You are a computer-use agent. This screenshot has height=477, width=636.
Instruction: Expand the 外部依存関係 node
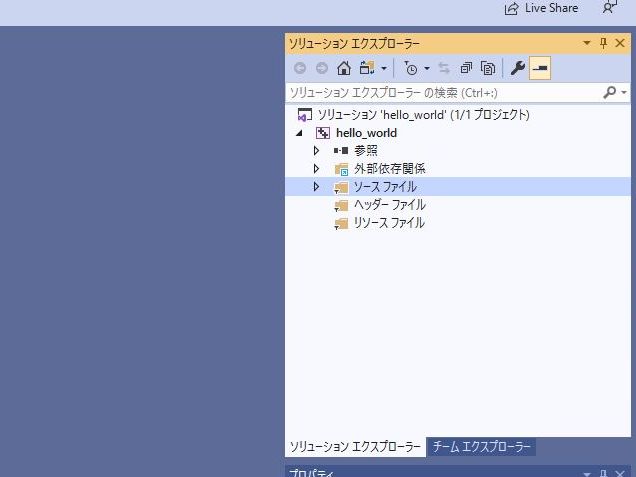click(x=316, y=169)
